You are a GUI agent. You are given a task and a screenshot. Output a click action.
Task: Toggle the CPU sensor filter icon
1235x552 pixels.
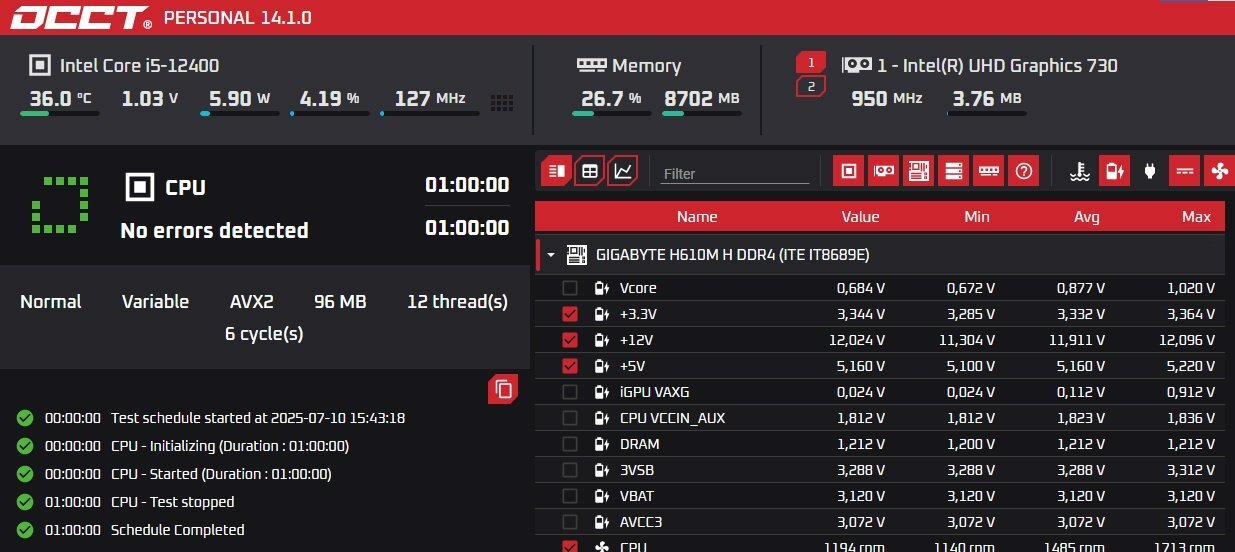tap(849, 171)
